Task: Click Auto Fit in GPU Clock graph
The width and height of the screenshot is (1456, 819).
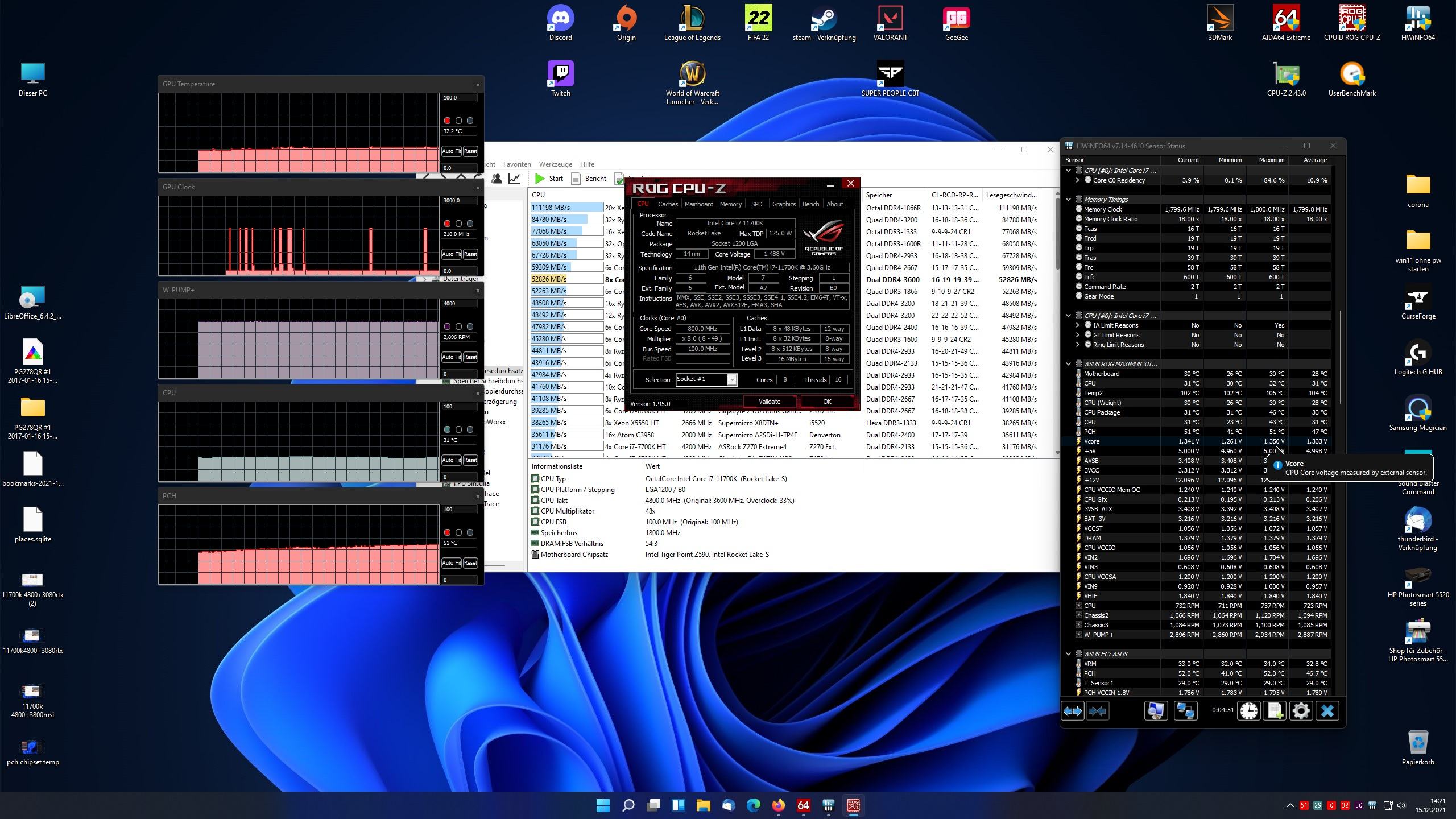Action: (x=451, y=254)
